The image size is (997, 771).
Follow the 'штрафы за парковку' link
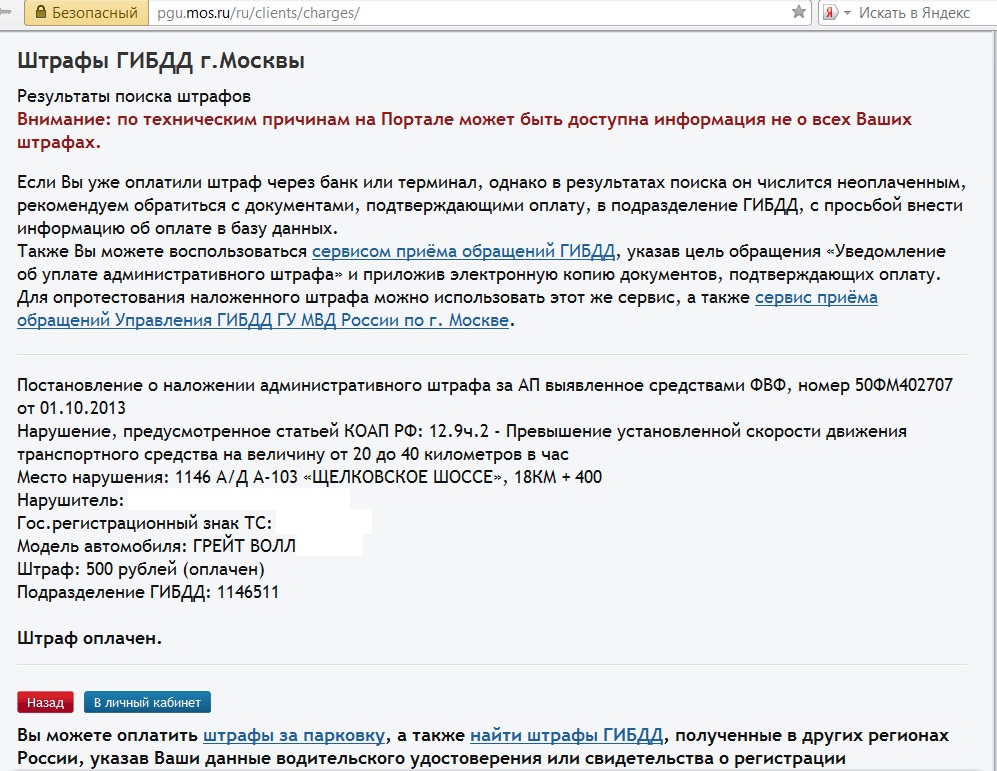click(294, 736)
